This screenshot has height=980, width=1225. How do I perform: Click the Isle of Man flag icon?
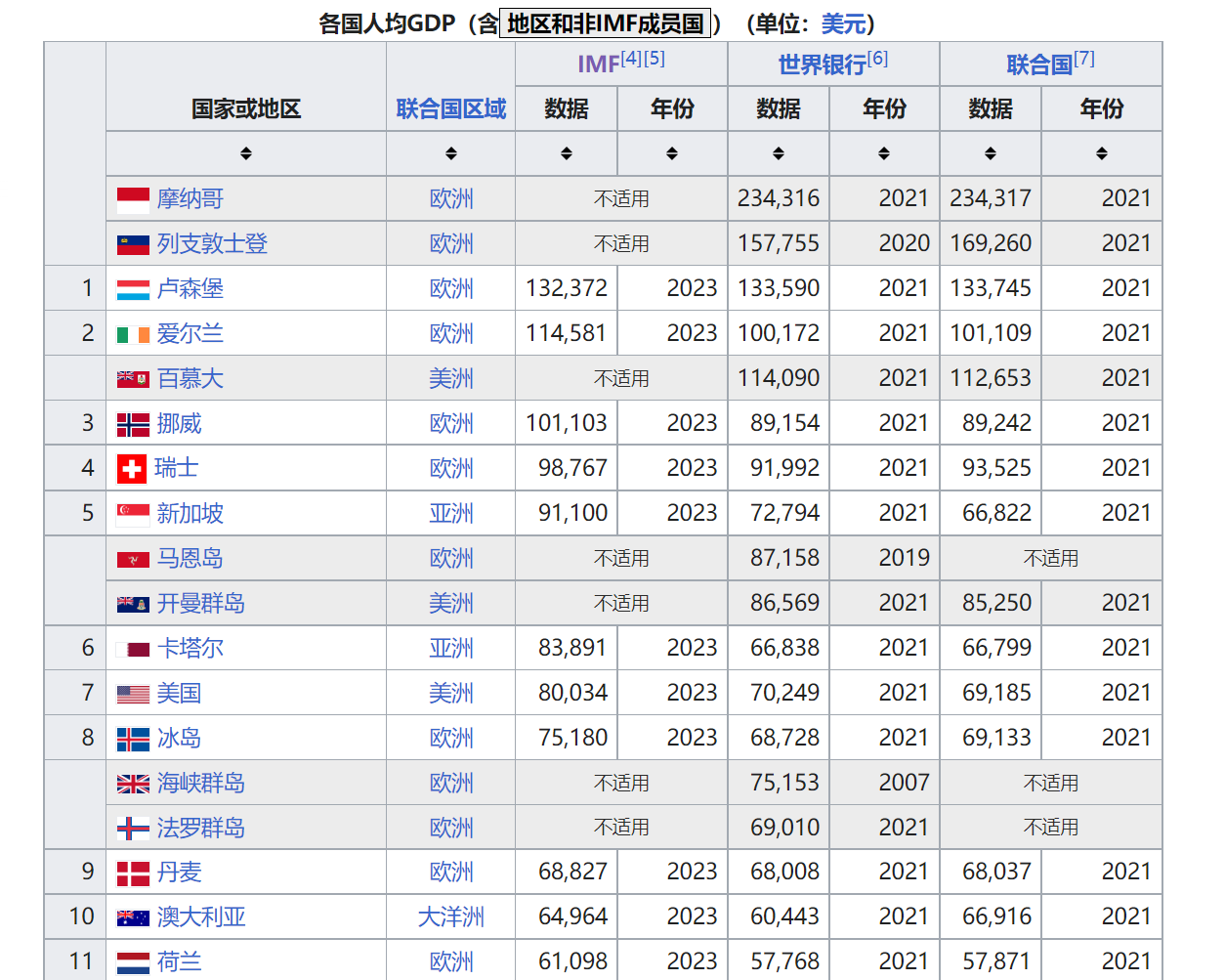(x=133, y=559)
